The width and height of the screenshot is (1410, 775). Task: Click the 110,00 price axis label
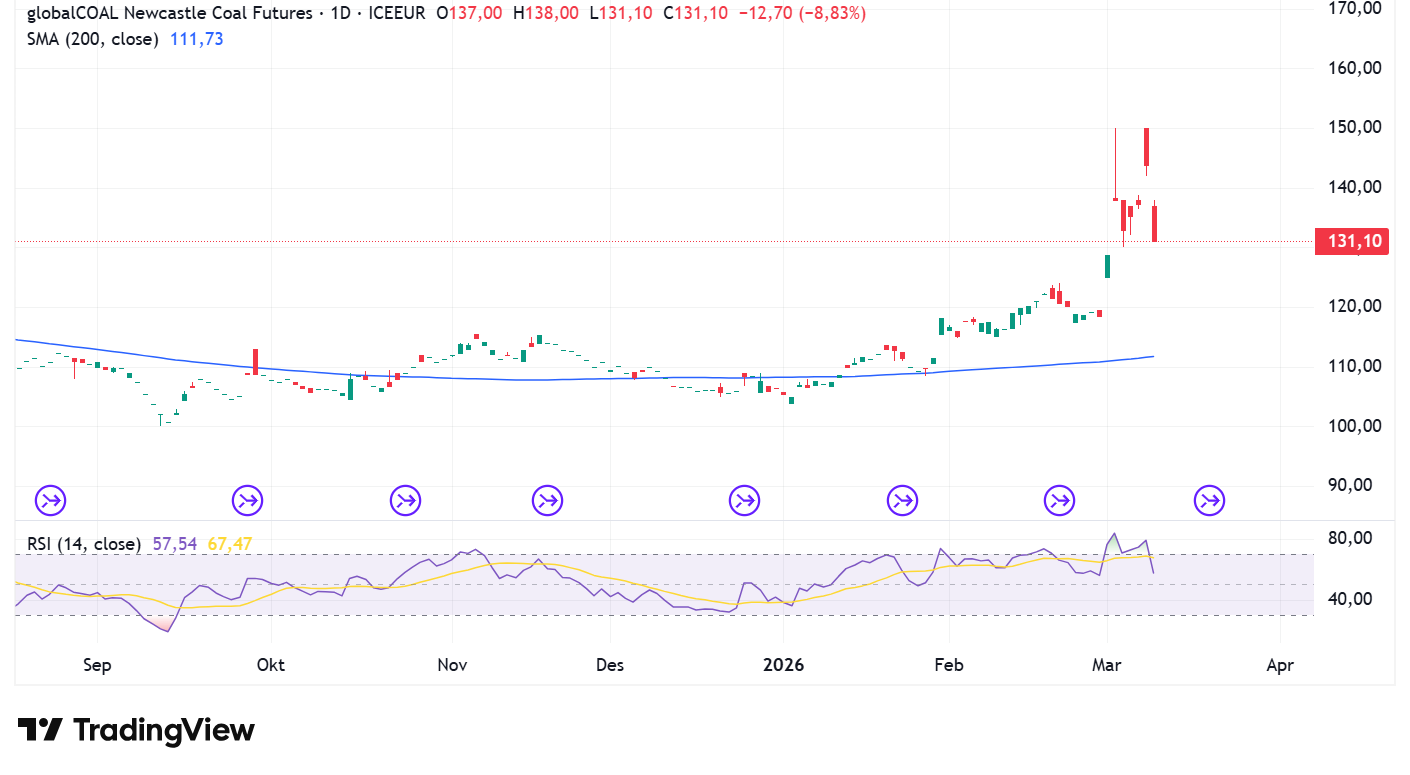1354,366
